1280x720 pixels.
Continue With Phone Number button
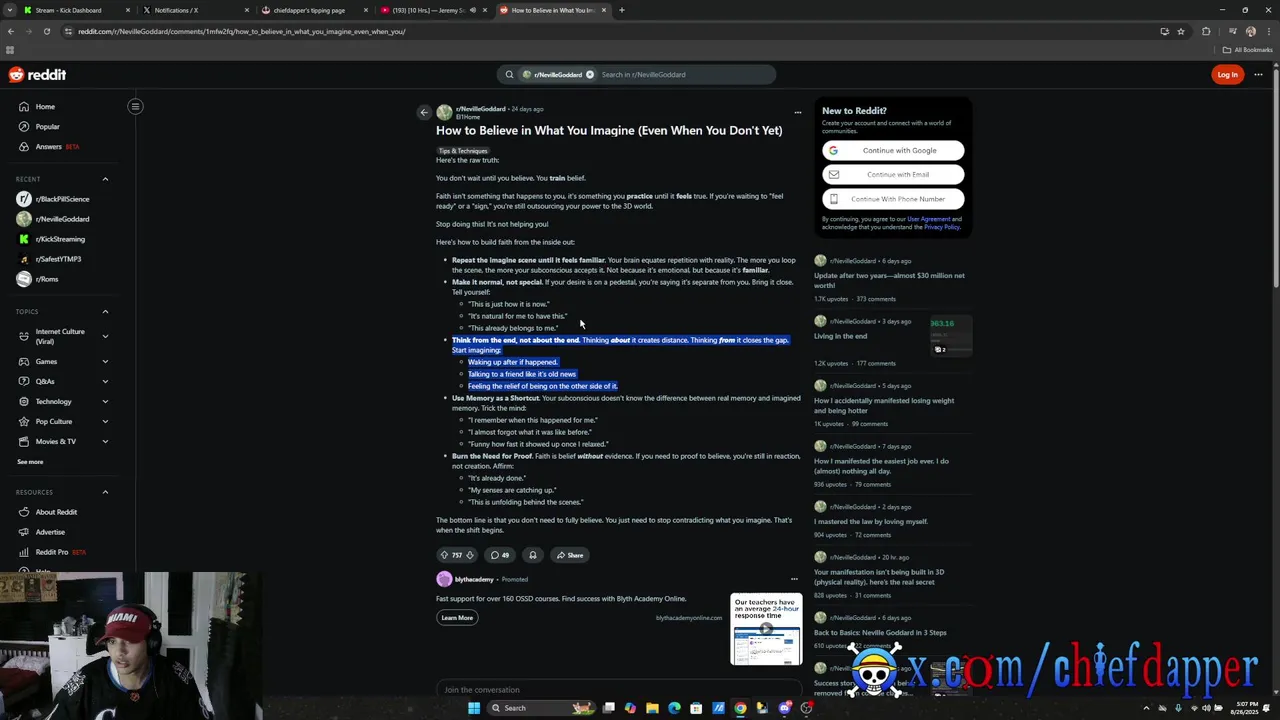pos(893,199)
